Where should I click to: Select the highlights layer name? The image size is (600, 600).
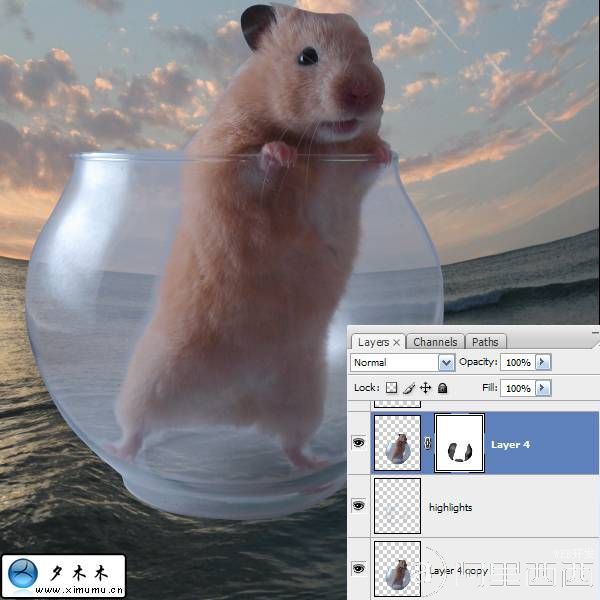click(450, 508)
